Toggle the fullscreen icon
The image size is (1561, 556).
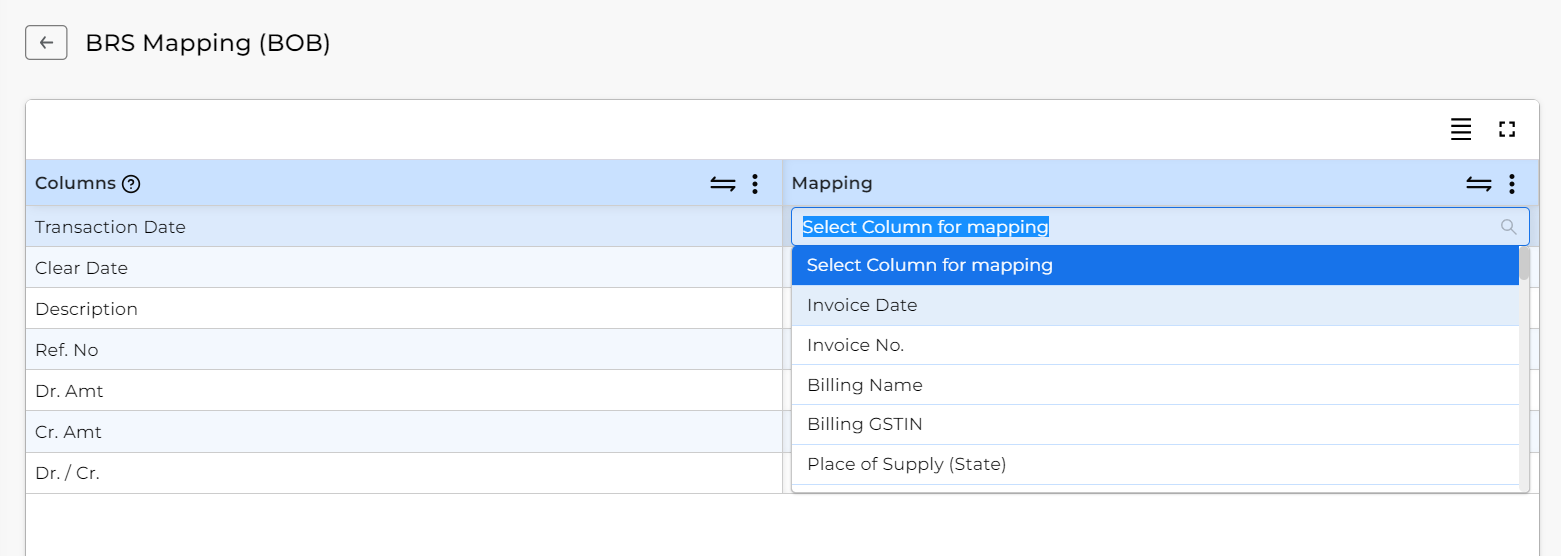tap(1507, 129)
